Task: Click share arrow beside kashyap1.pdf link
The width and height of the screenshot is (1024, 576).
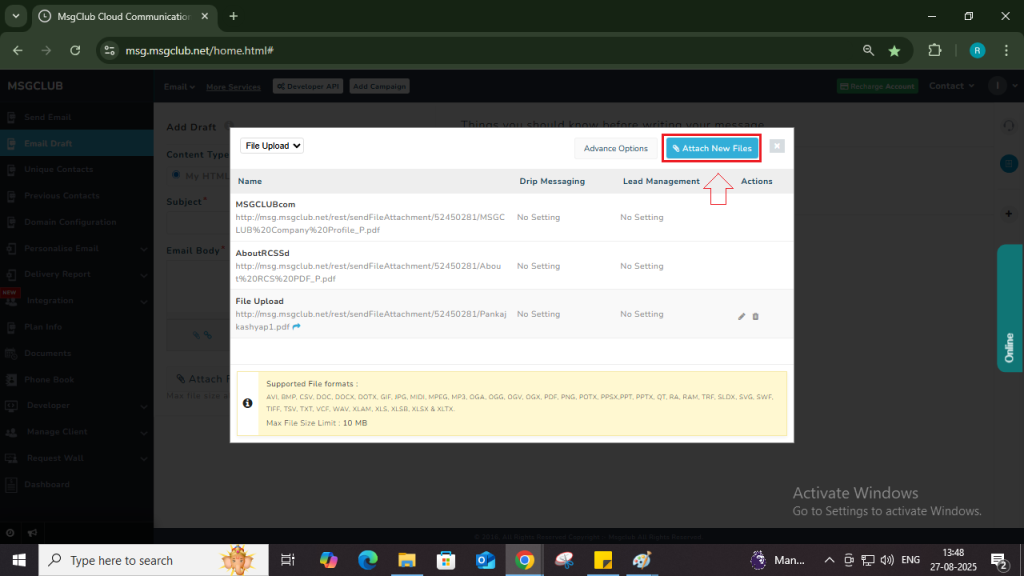Action: tap(296, 327)
